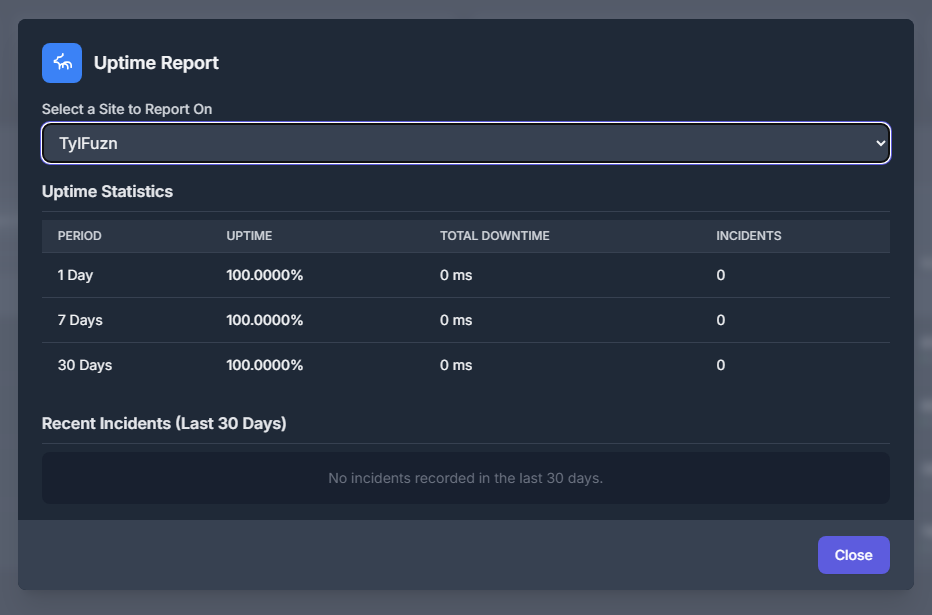
Task: Click the 0 ms downtime value for 7 Days
Action: pyautogui.click(x=456, y=320)
